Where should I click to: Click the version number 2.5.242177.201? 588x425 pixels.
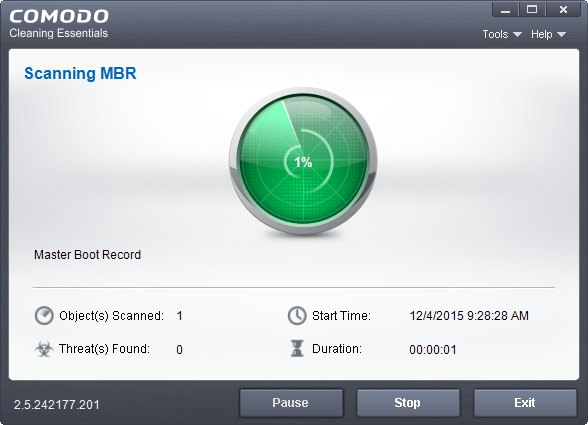[57, 405]
